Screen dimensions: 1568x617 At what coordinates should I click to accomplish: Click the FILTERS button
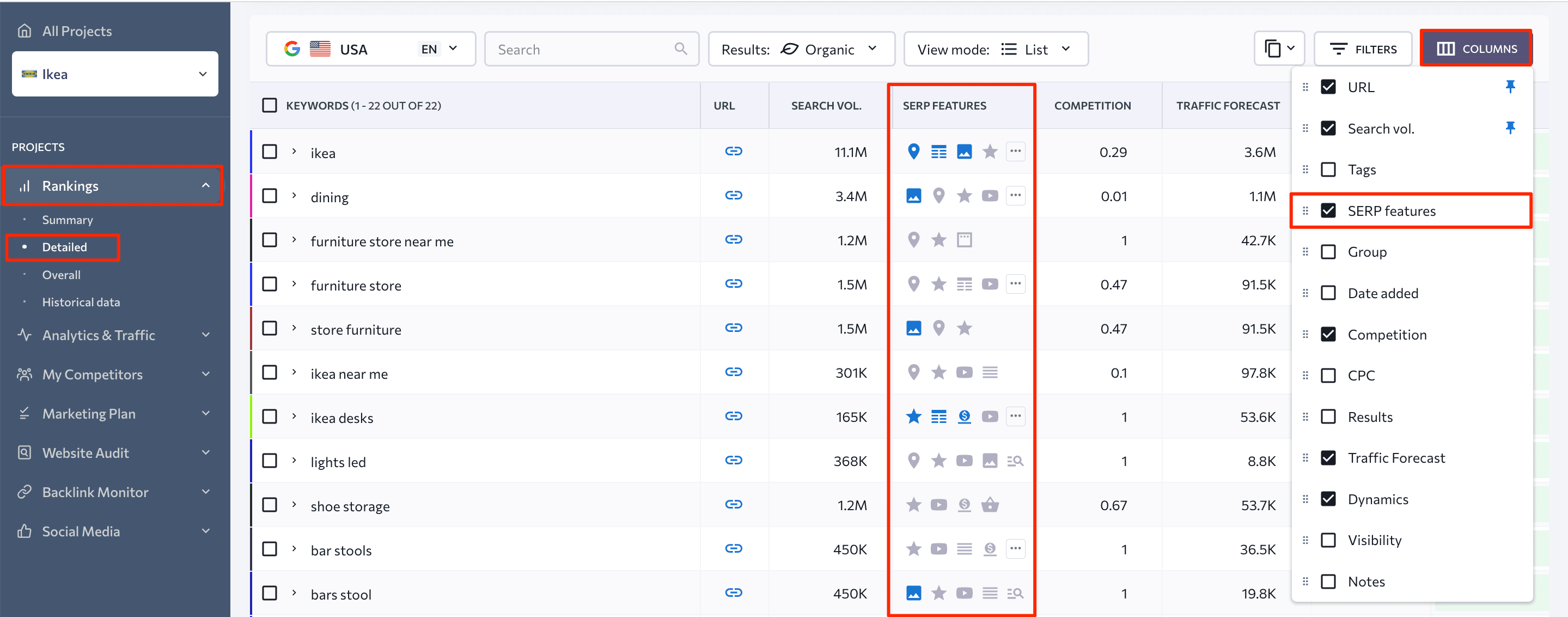tap(1363, 49)
